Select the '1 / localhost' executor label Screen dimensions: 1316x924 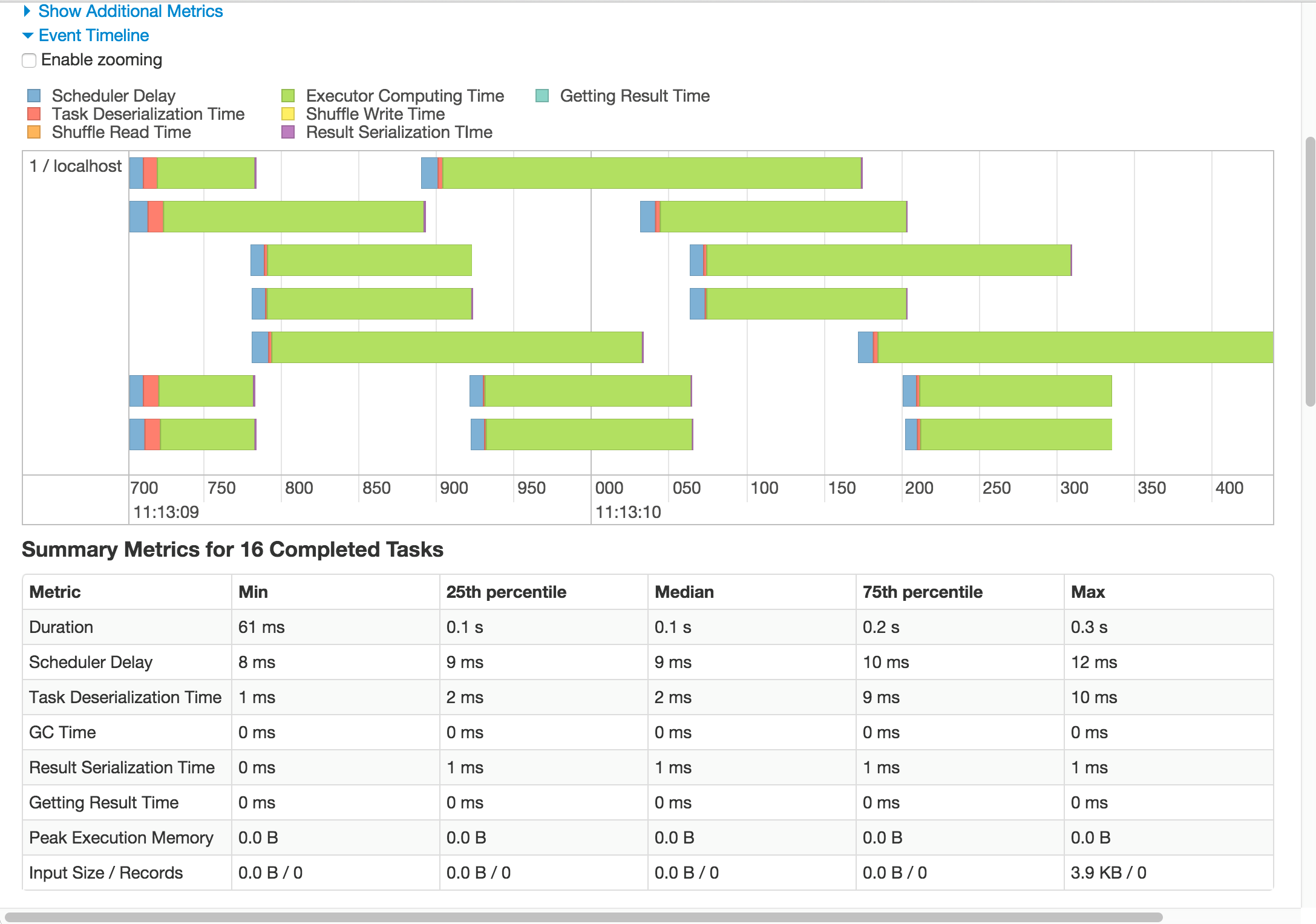[76, 166]
